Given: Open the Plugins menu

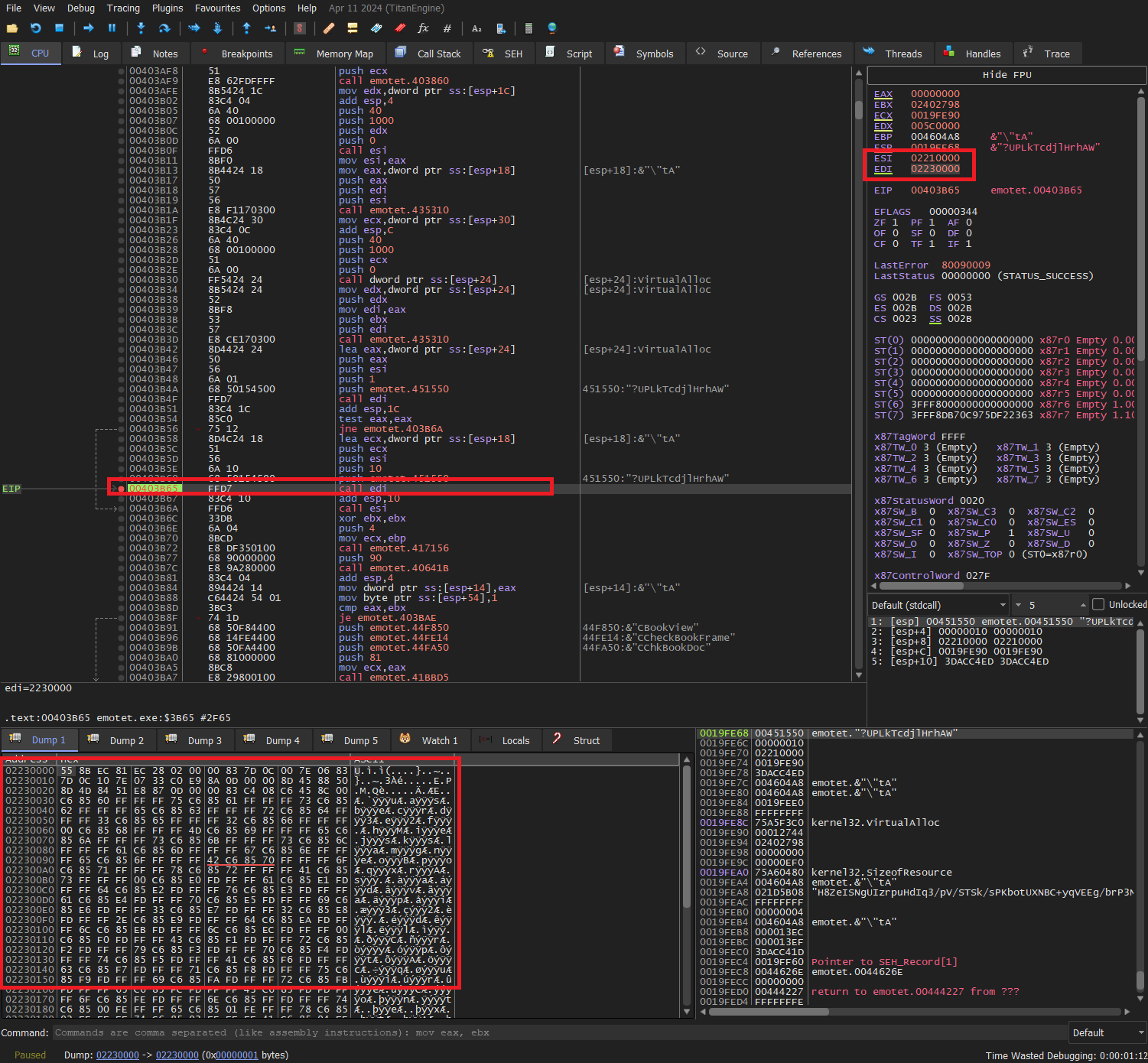Looking at the screenshot, I should click(167, 8).
